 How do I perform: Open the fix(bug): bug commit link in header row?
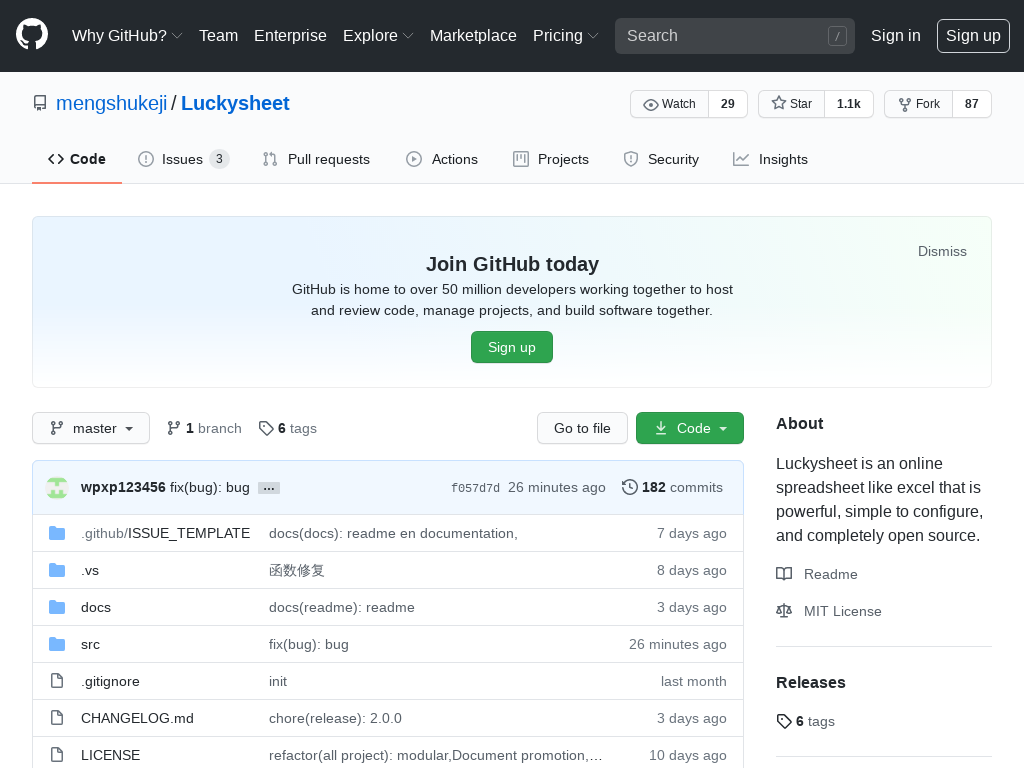pos(210,487)
